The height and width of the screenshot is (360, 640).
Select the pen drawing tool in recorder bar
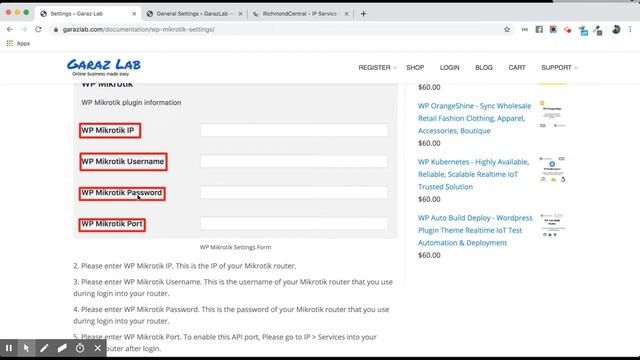44,348
